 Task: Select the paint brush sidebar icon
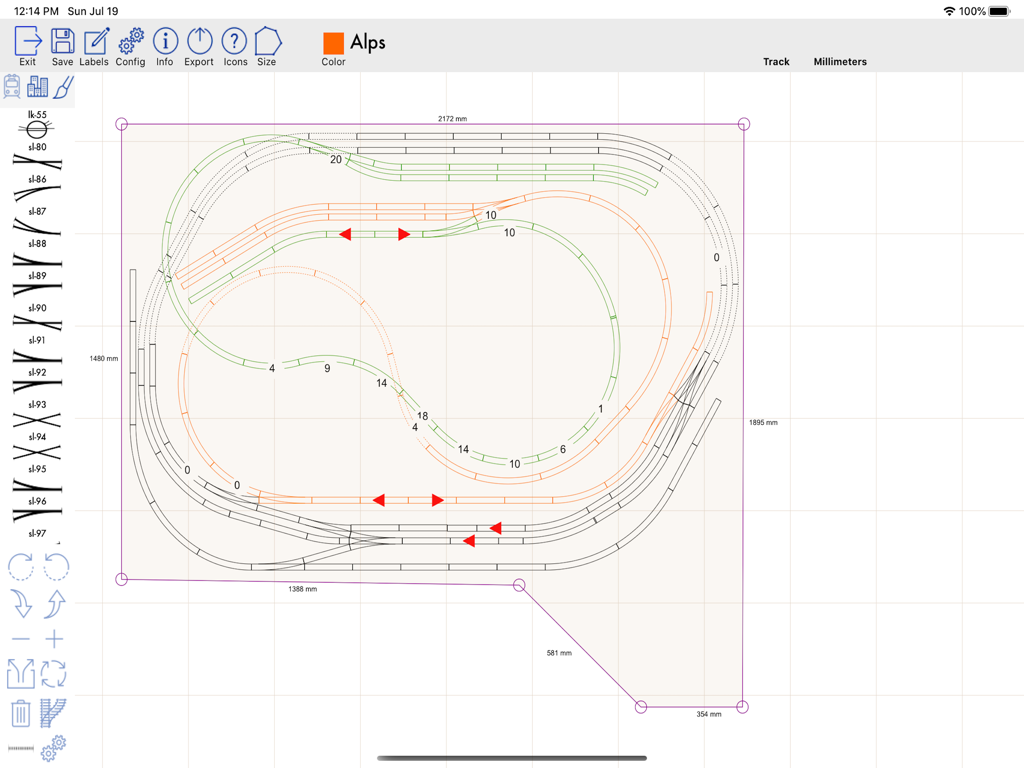(62, 87)
